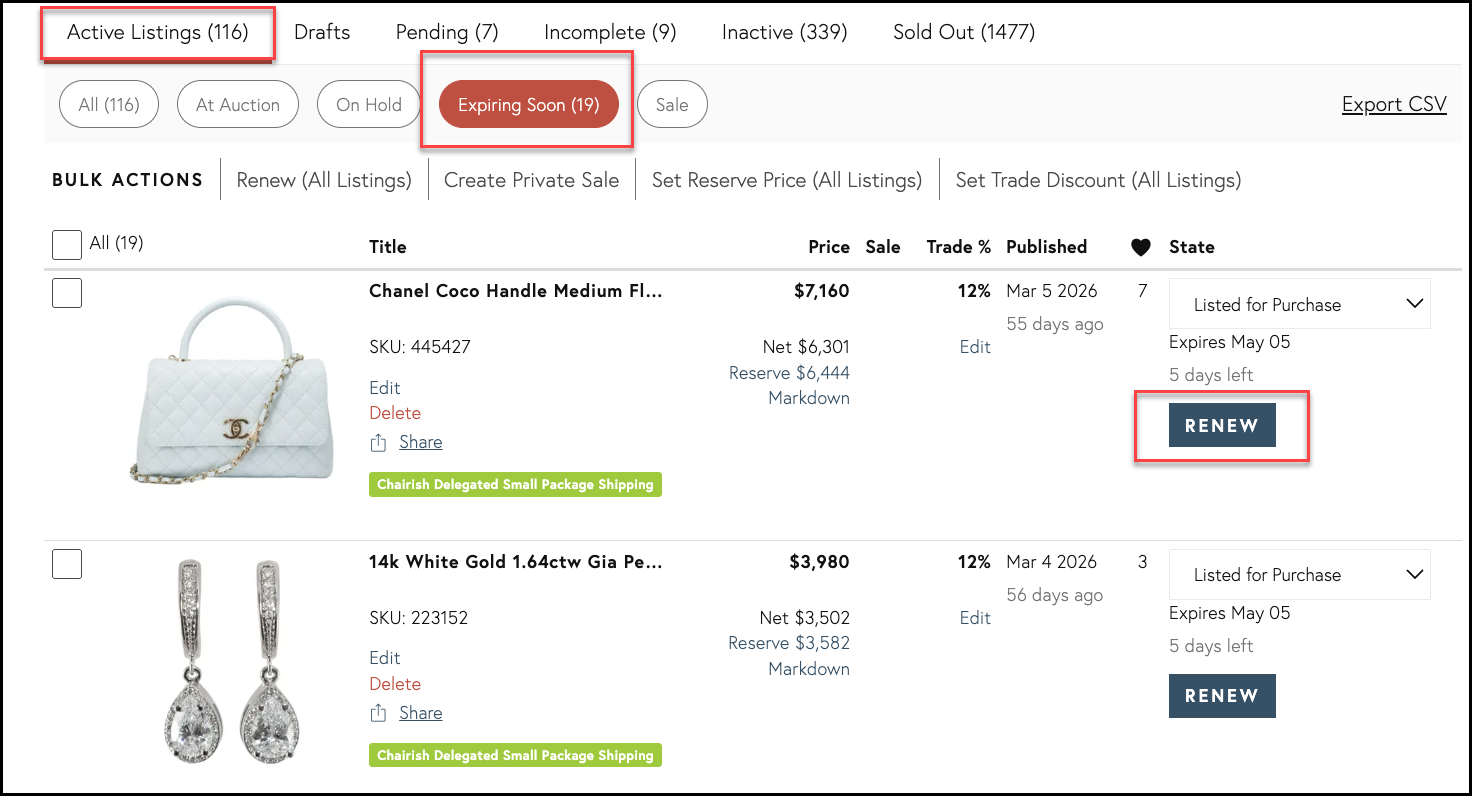Select all 19 listings checkbox
This screenshot has width=1472, height=796.
(x=67, y=245)
